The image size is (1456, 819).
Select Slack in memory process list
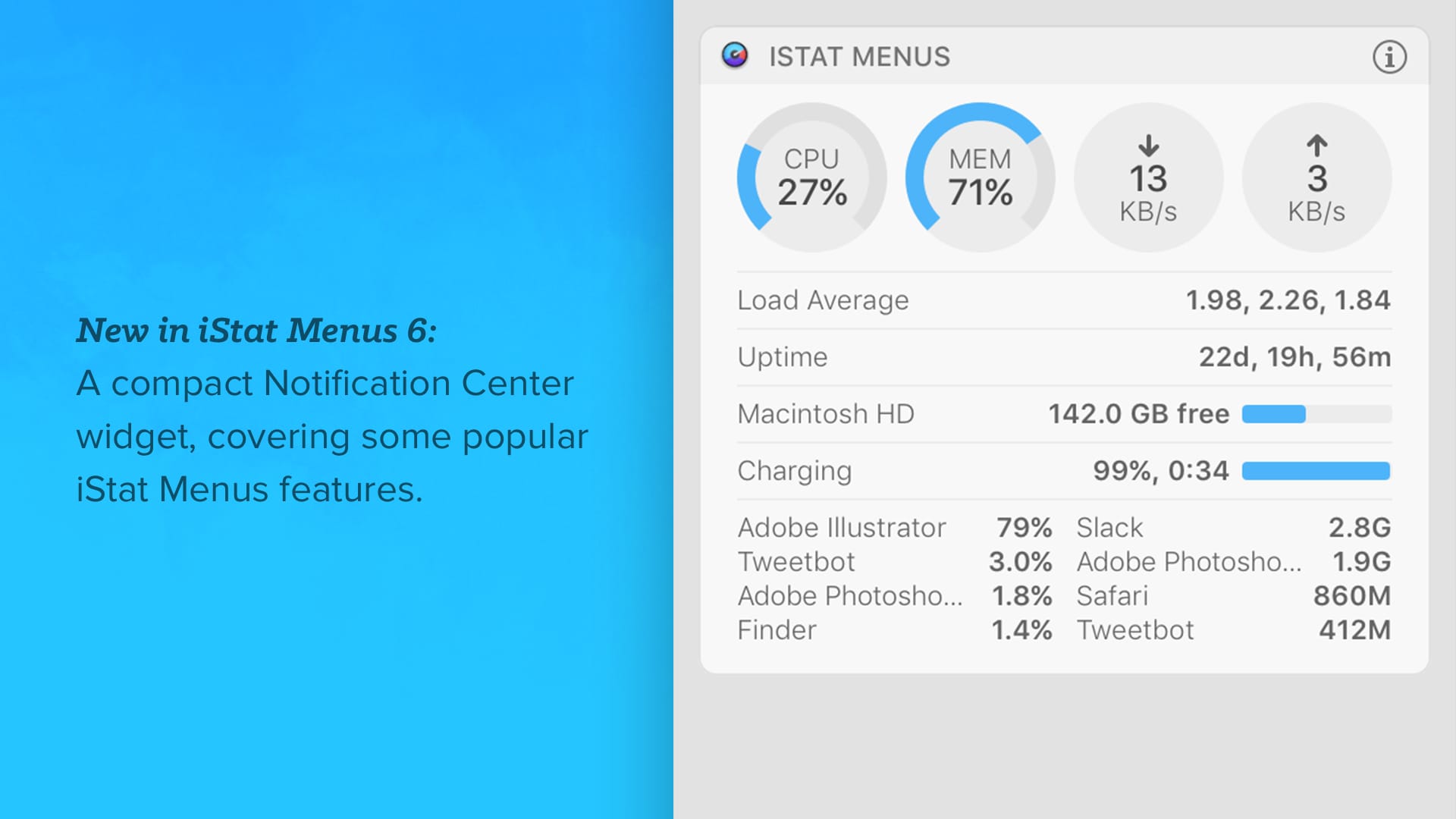coord(1109,528)
